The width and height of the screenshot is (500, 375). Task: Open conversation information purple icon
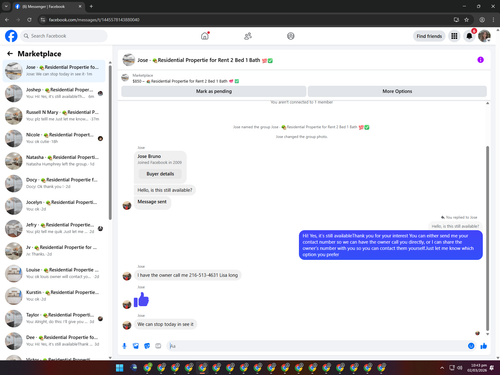pyautogui.click(x=480, y=60)
